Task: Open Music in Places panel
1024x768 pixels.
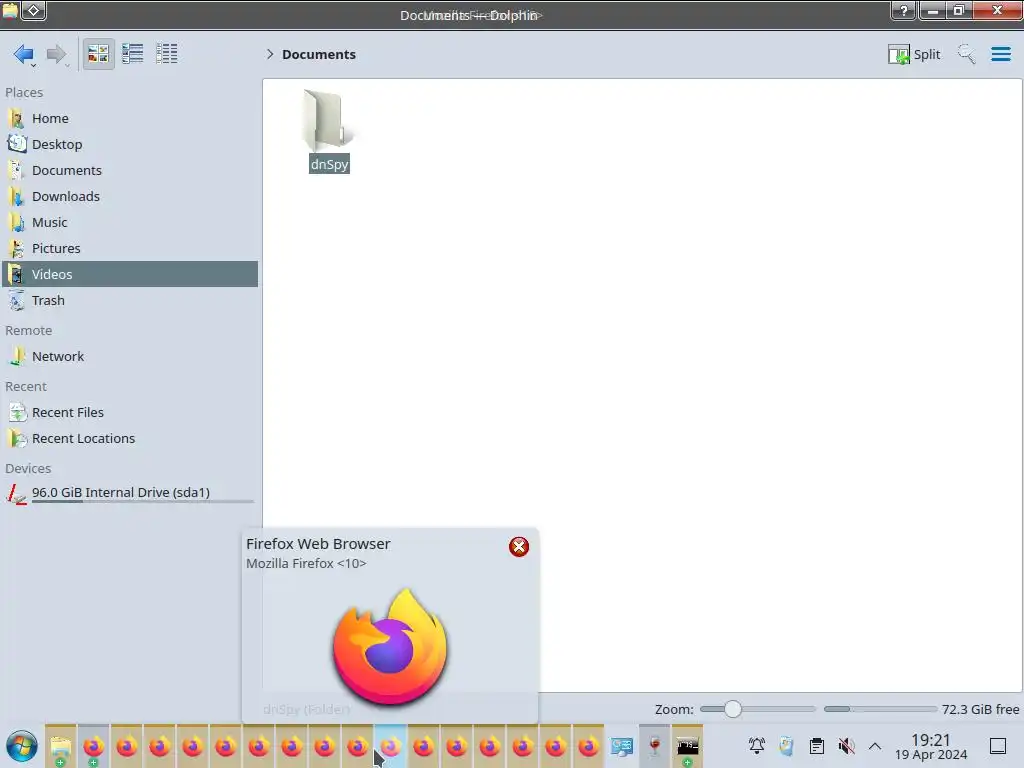Action: click(130, 223)
